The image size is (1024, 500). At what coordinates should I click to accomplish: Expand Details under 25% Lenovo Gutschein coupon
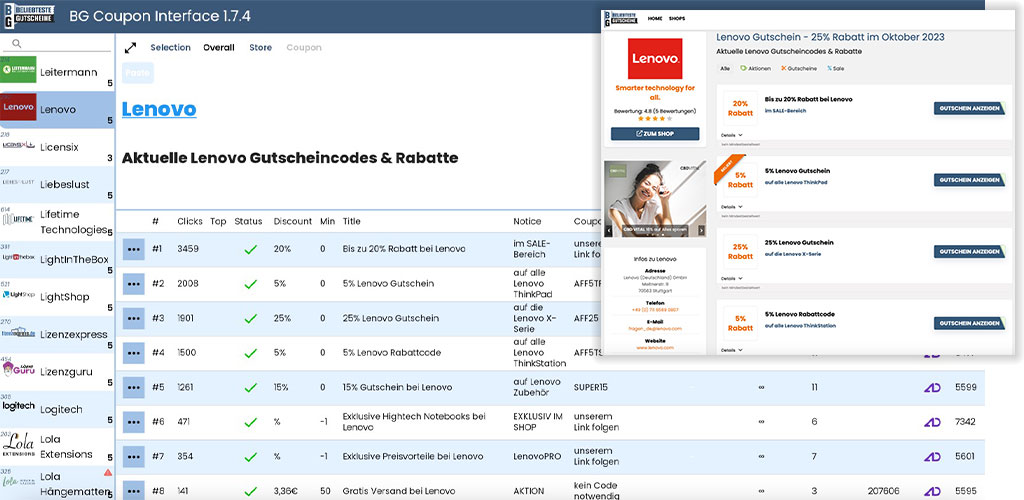pos(731,279)
